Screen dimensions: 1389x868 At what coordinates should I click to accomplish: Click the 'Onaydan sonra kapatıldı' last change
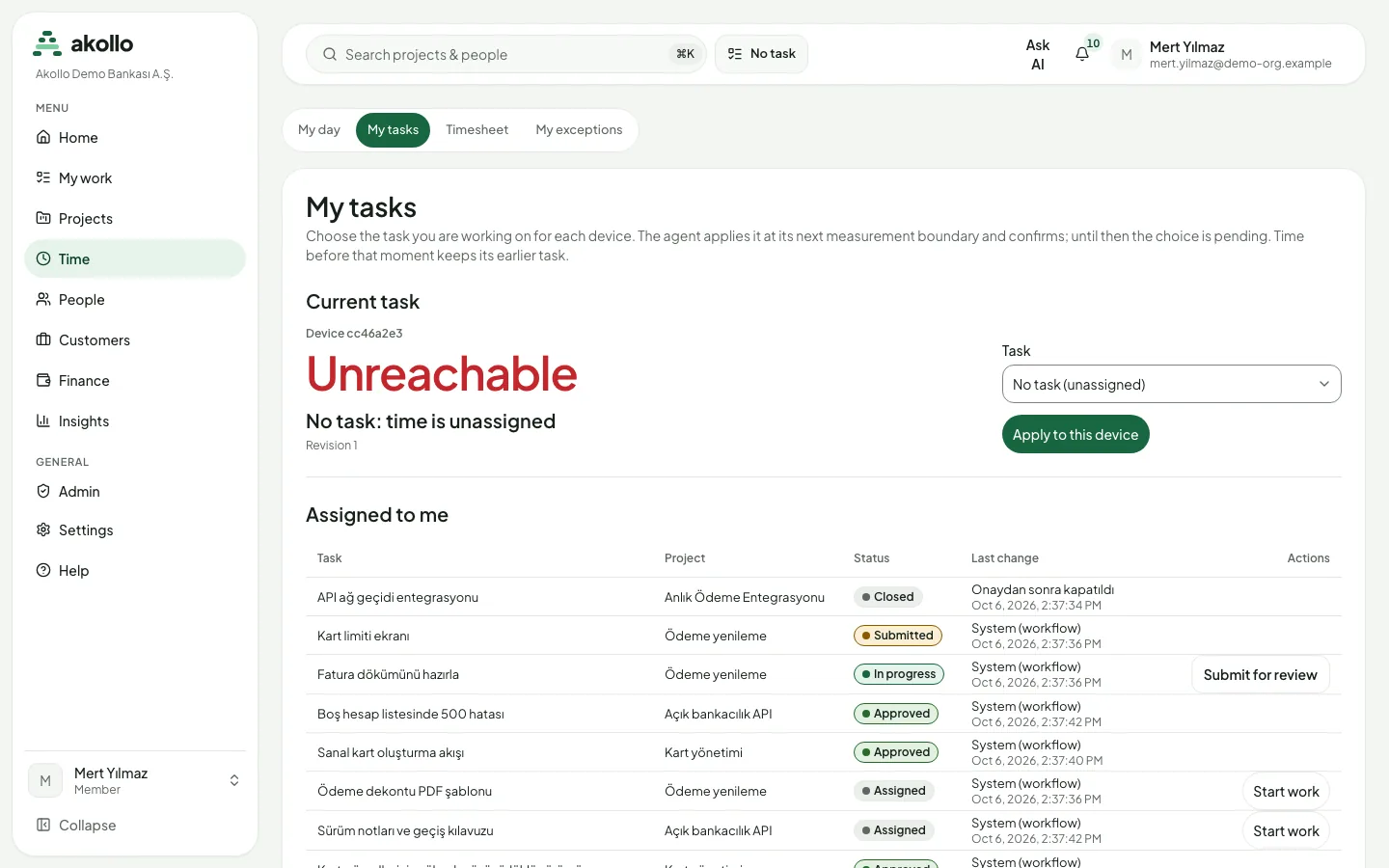pos(1043,590)
